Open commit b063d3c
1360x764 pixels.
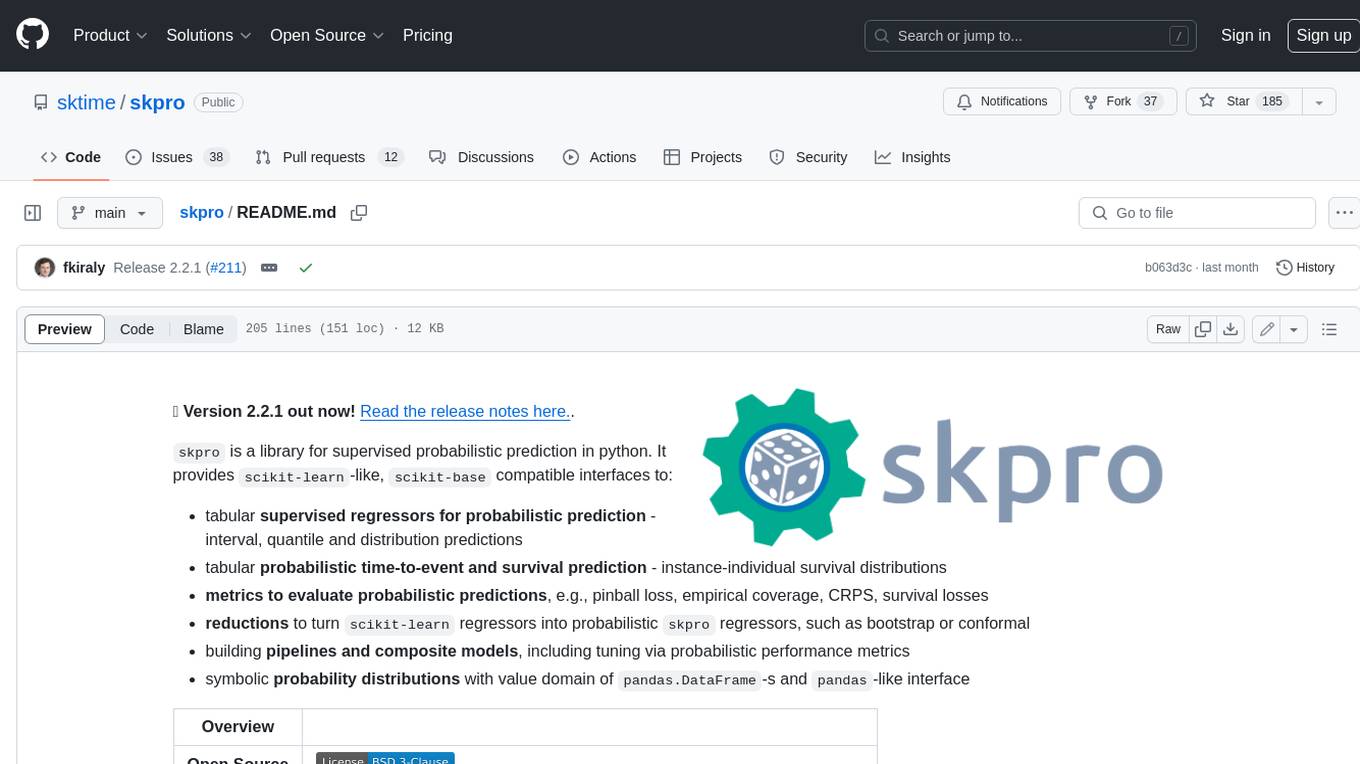pos(1168,268)
